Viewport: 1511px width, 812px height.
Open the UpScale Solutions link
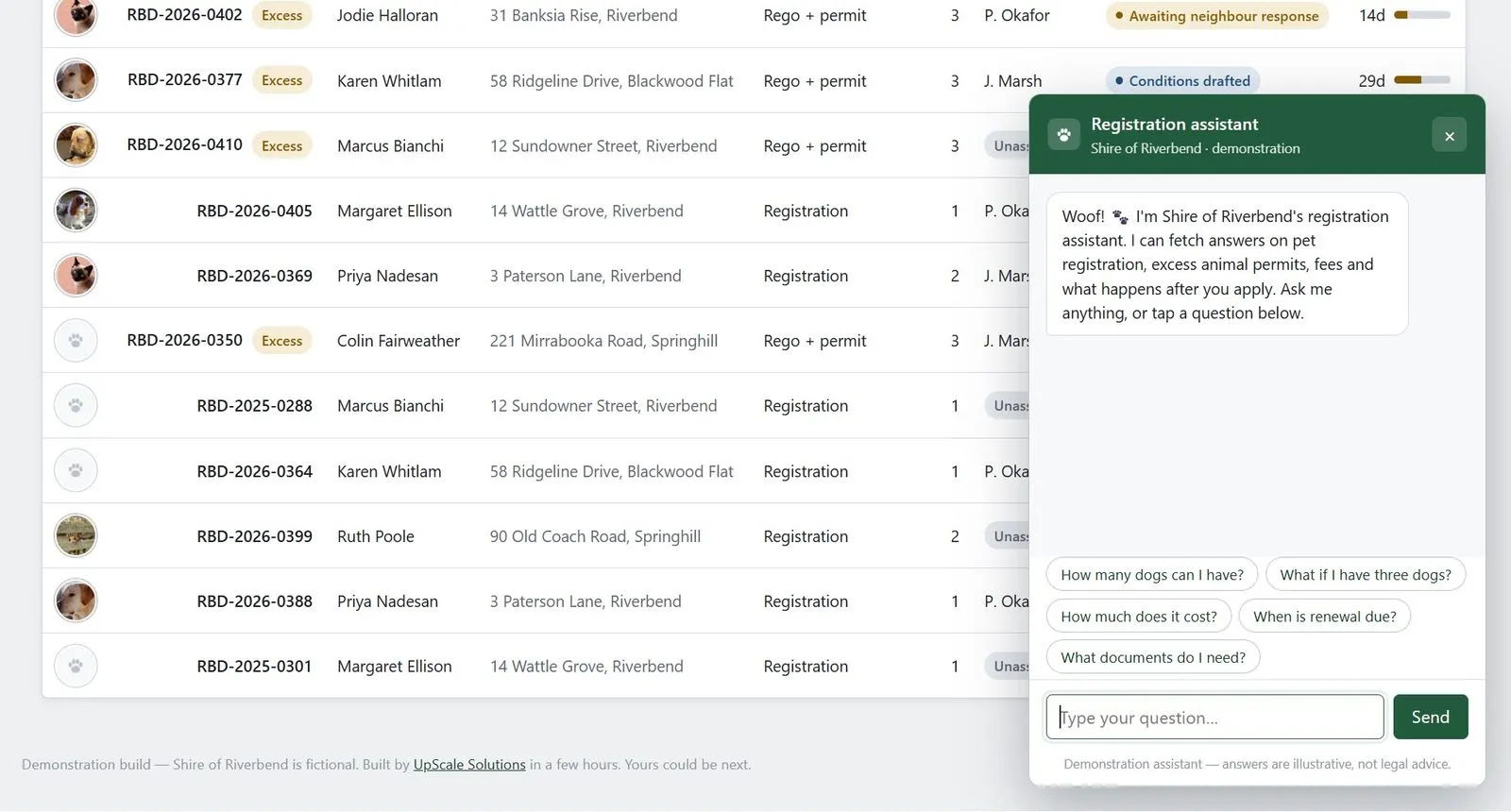(469, 765)
